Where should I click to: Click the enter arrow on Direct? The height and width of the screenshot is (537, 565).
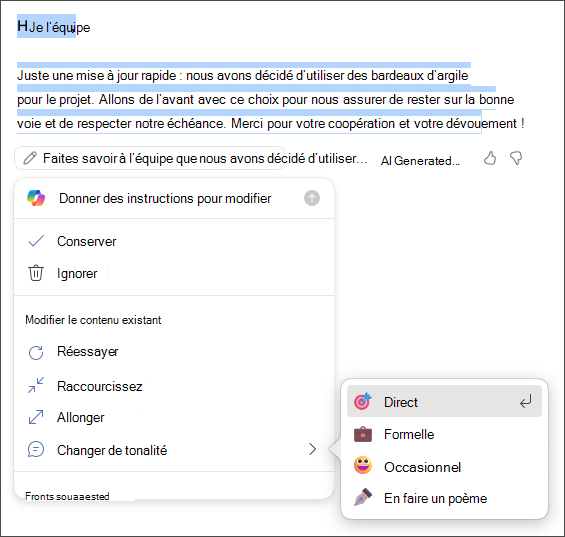pos(526,401)
